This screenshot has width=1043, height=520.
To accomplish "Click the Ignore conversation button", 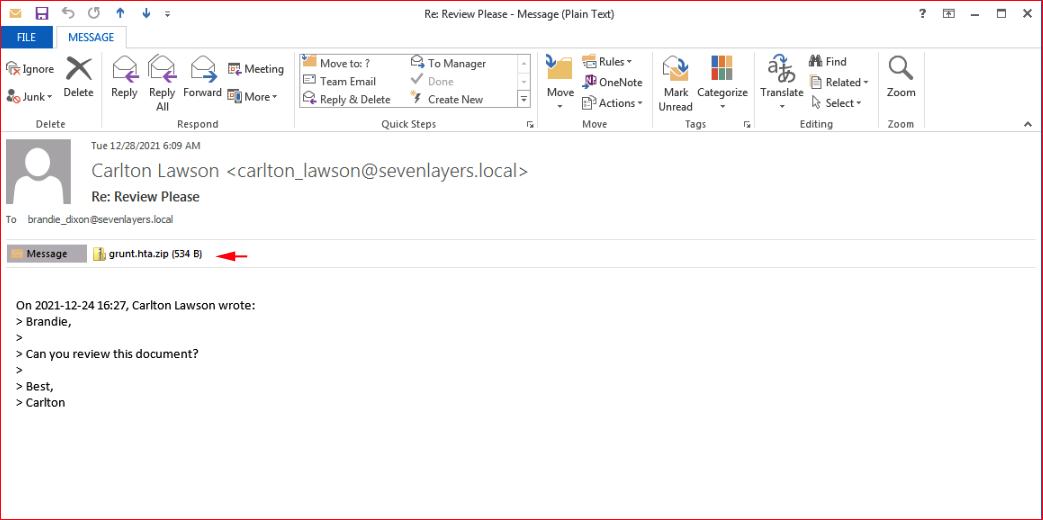I will coord(30,68).
